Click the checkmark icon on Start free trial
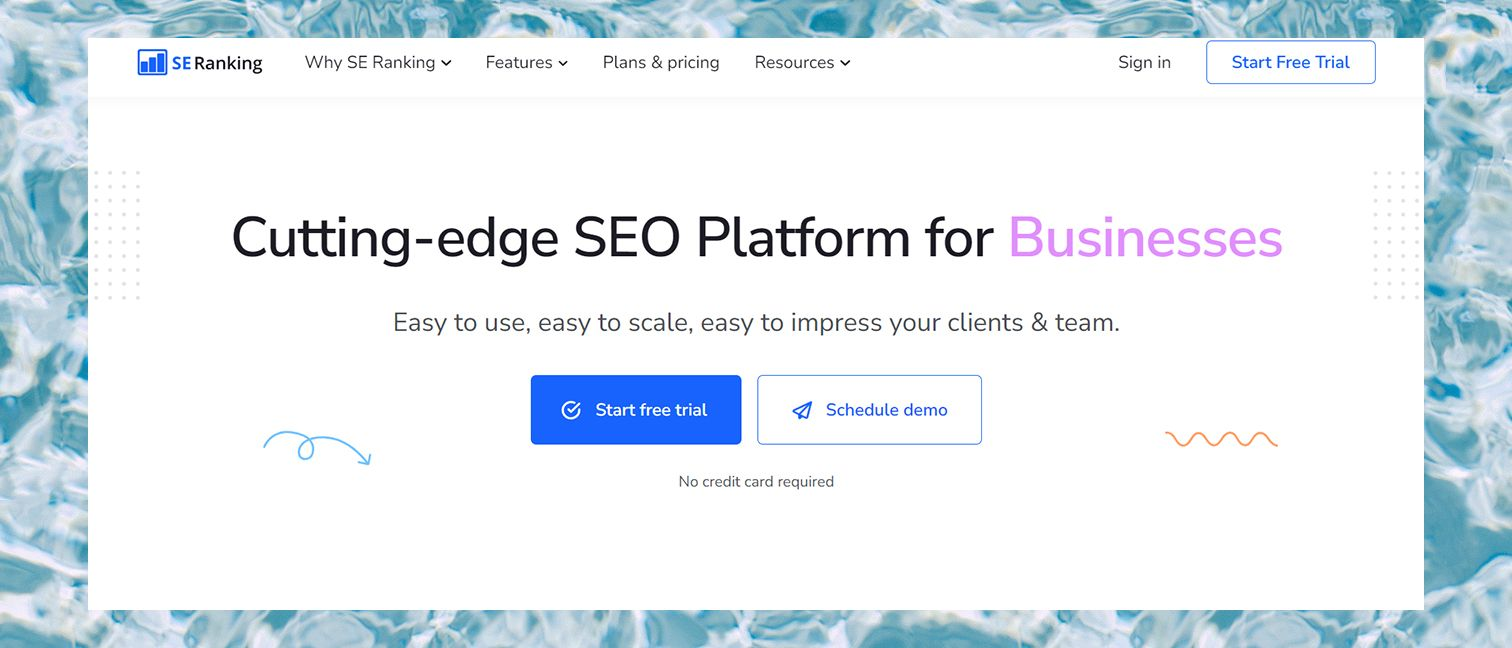 click(571, 410)
